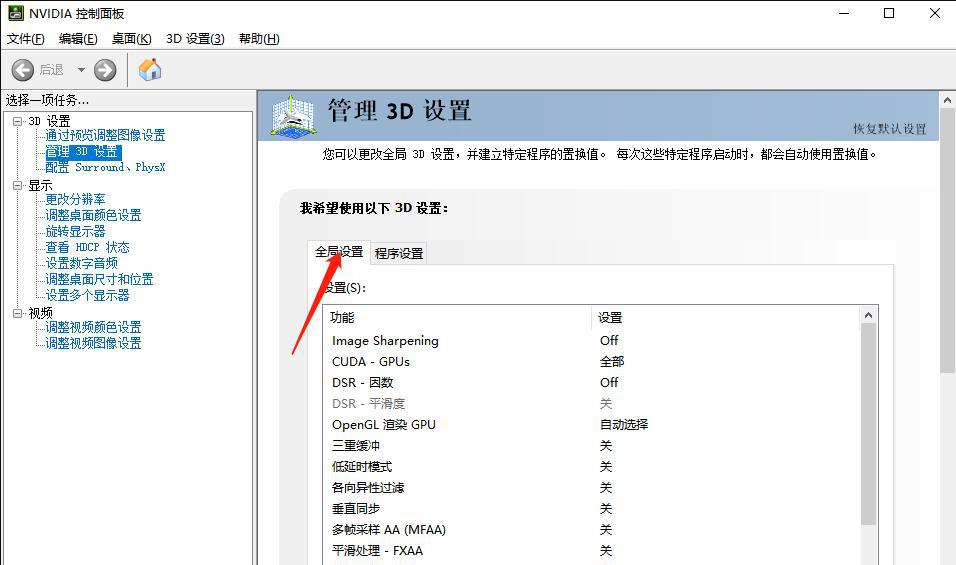The height and width of the screenshot is (565, 956).
Task: Close the NVIDIA 控制面板 window
Action: 935,13
